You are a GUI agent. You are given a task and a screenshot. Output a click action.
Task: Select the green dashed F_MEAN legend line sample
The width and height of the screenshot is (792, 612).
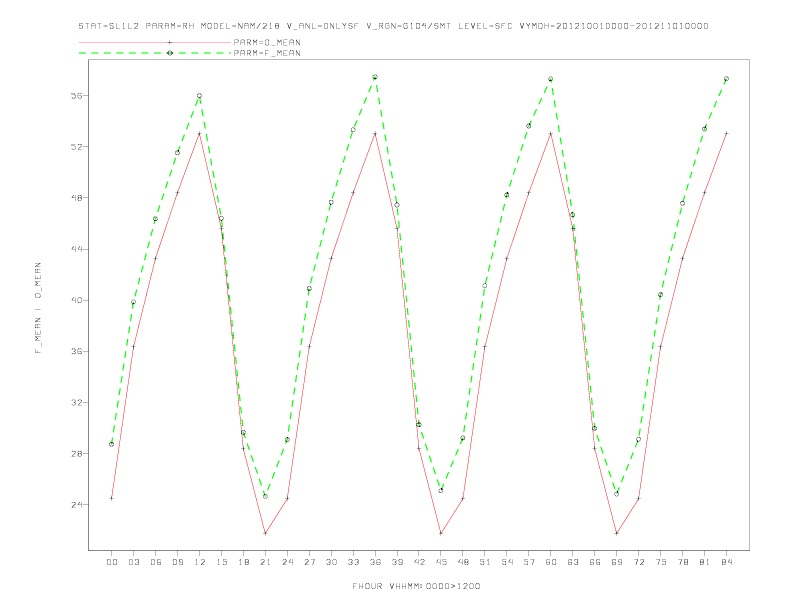[155, 53]
